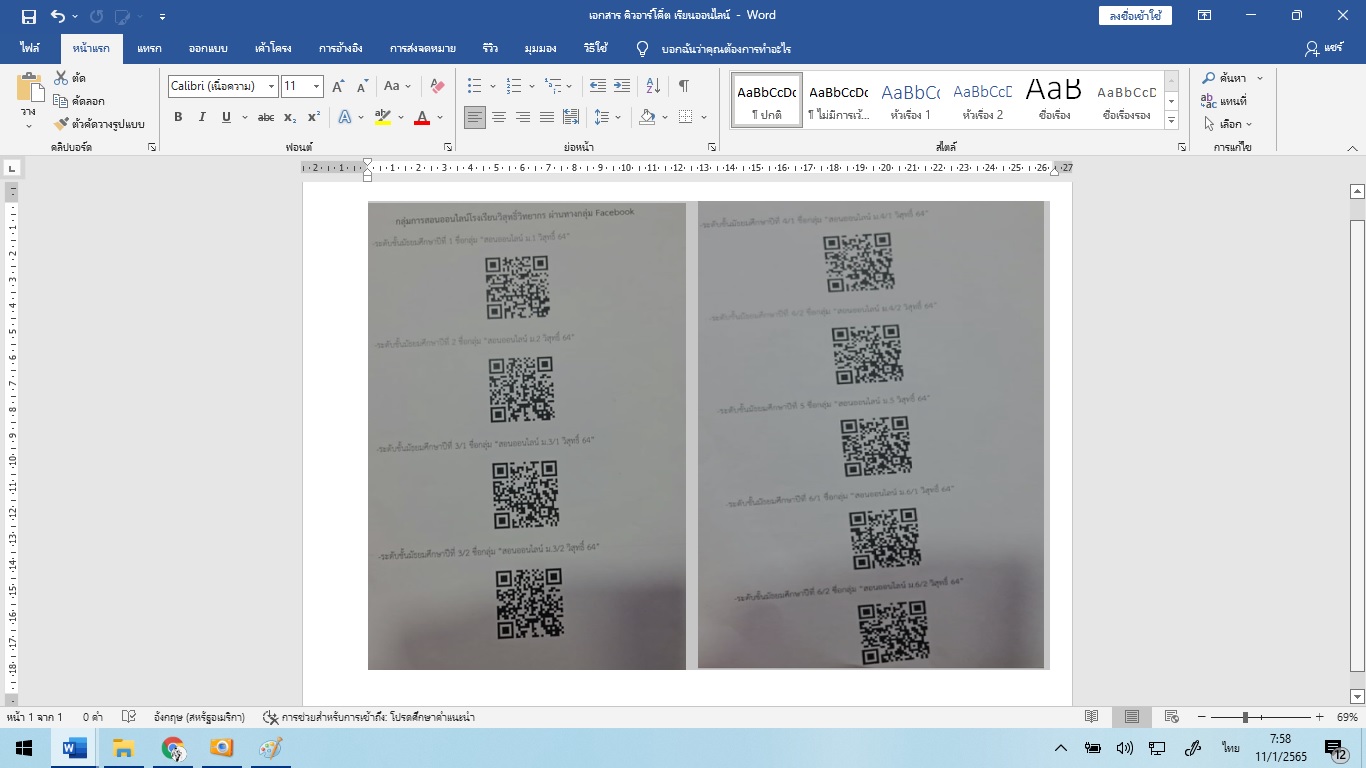Undo the last action in Quick Access toolbar
Viewport: 1366px width, 768px height.
(57, 16)
